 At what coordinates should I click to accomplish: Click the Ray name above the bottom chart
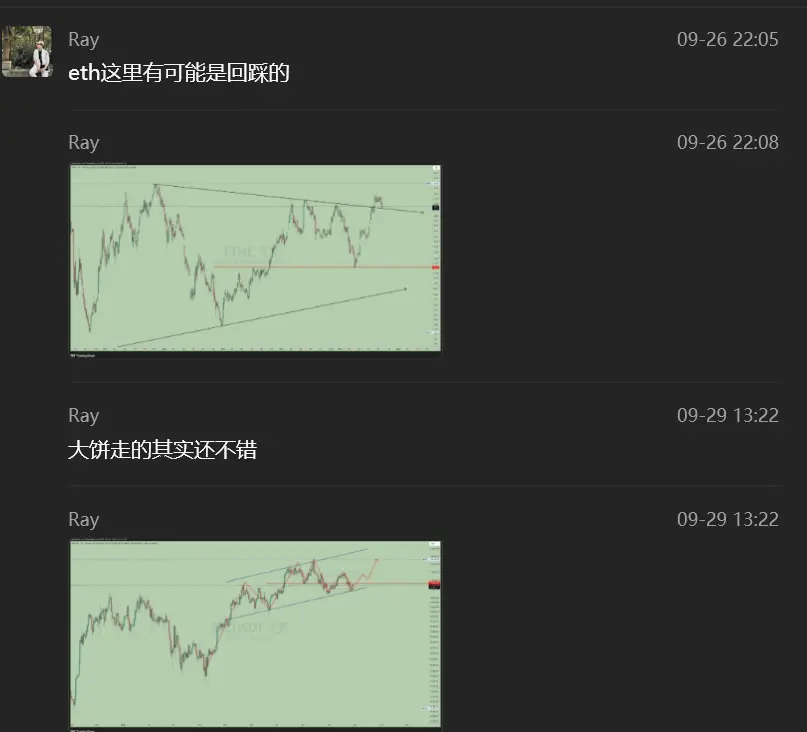(x=83, y=519)
